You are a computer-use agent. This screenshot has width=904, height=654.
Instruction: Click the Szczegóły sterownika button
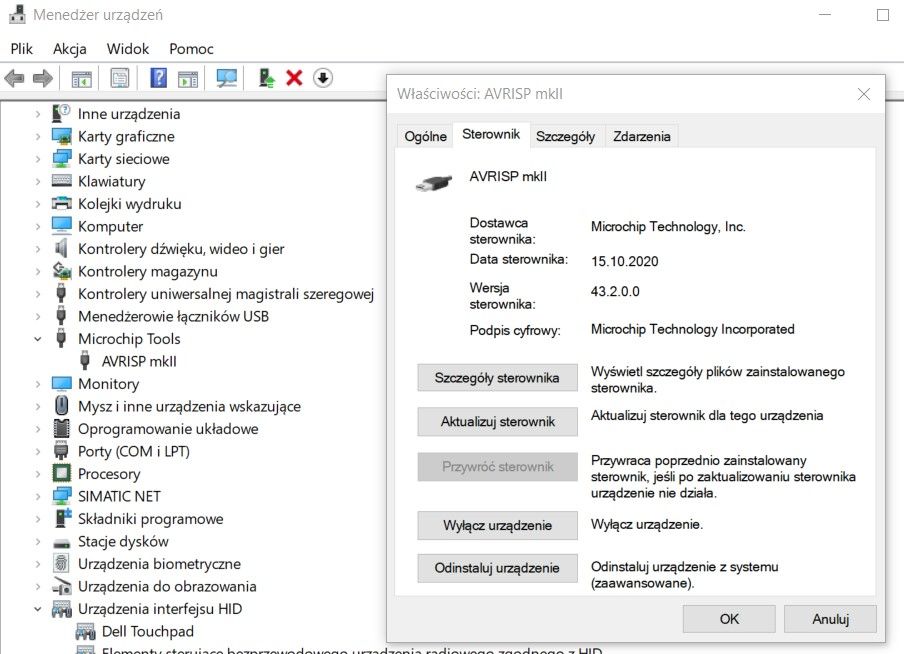pyautogui.click(x=497, y=378)
